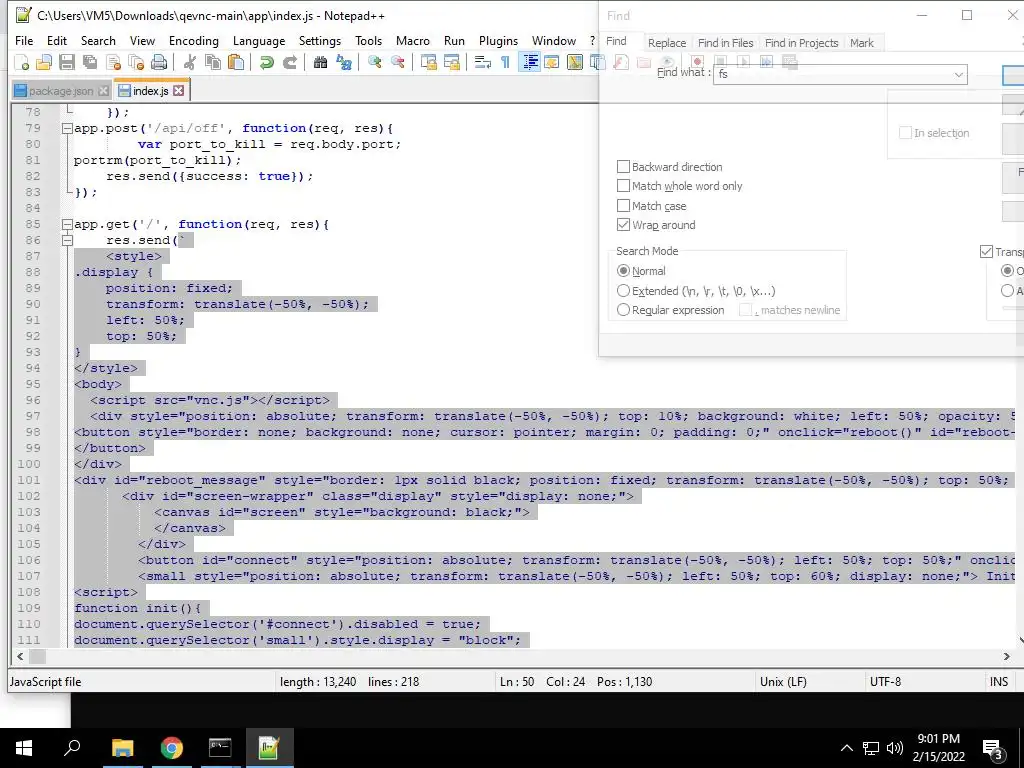Open Google Chrome from the taskbar
1024x768 pixels.
[x=172, y=748]
